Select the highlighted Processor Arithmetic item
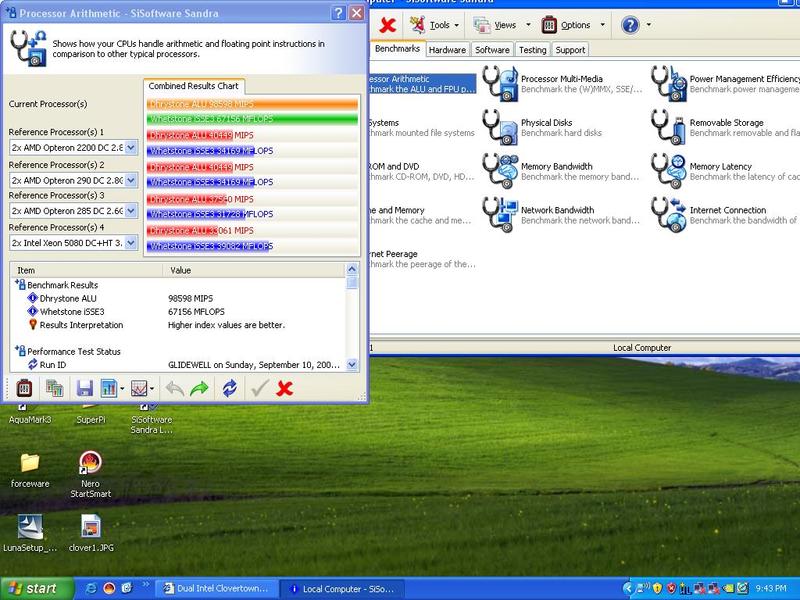The height and width of the screenshot is (600, 800). (x=422, y=84)
